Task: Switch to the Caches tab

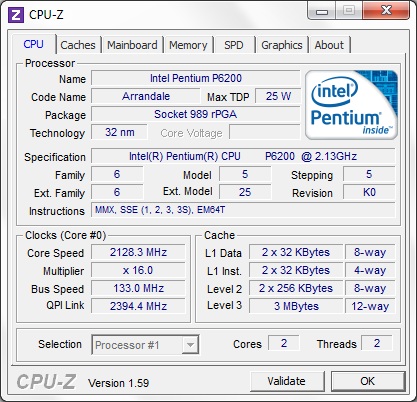Action: tap(78, 45)
